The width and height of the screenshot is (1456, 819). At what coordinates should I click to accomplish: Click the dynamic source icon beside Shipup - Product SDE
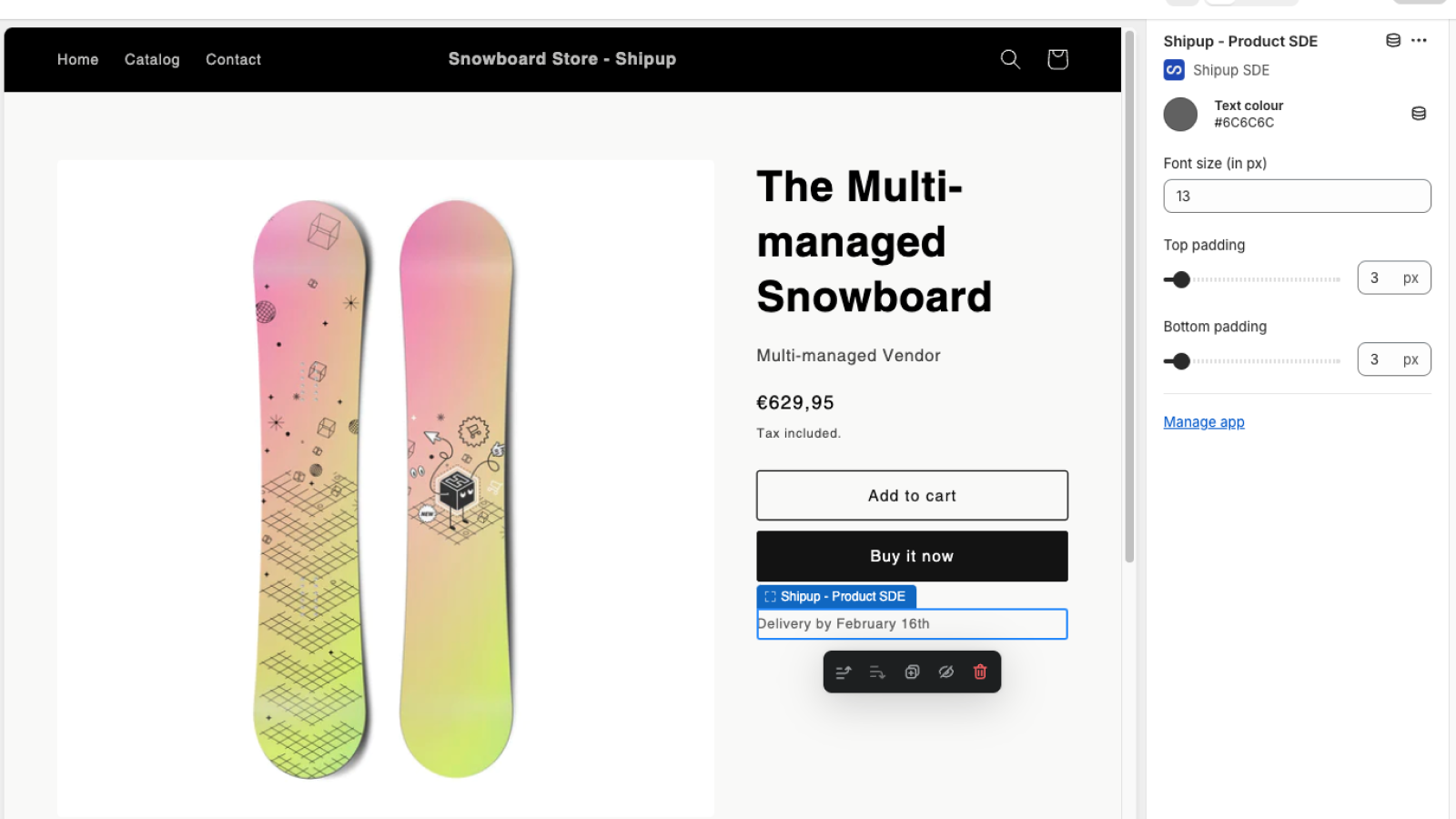1392,40
